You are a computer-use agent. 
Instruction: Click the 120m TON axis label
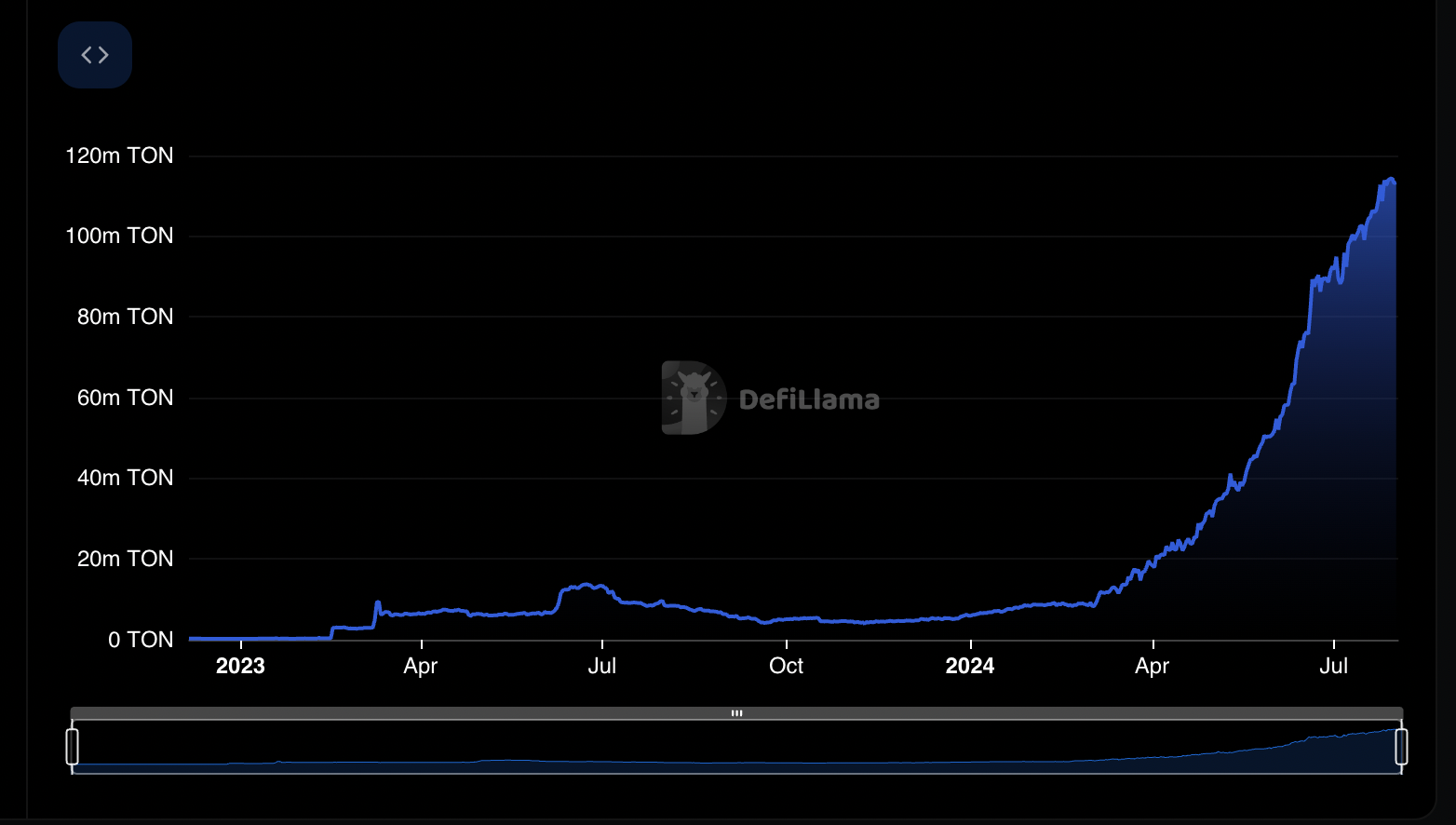tap(119, 156)
